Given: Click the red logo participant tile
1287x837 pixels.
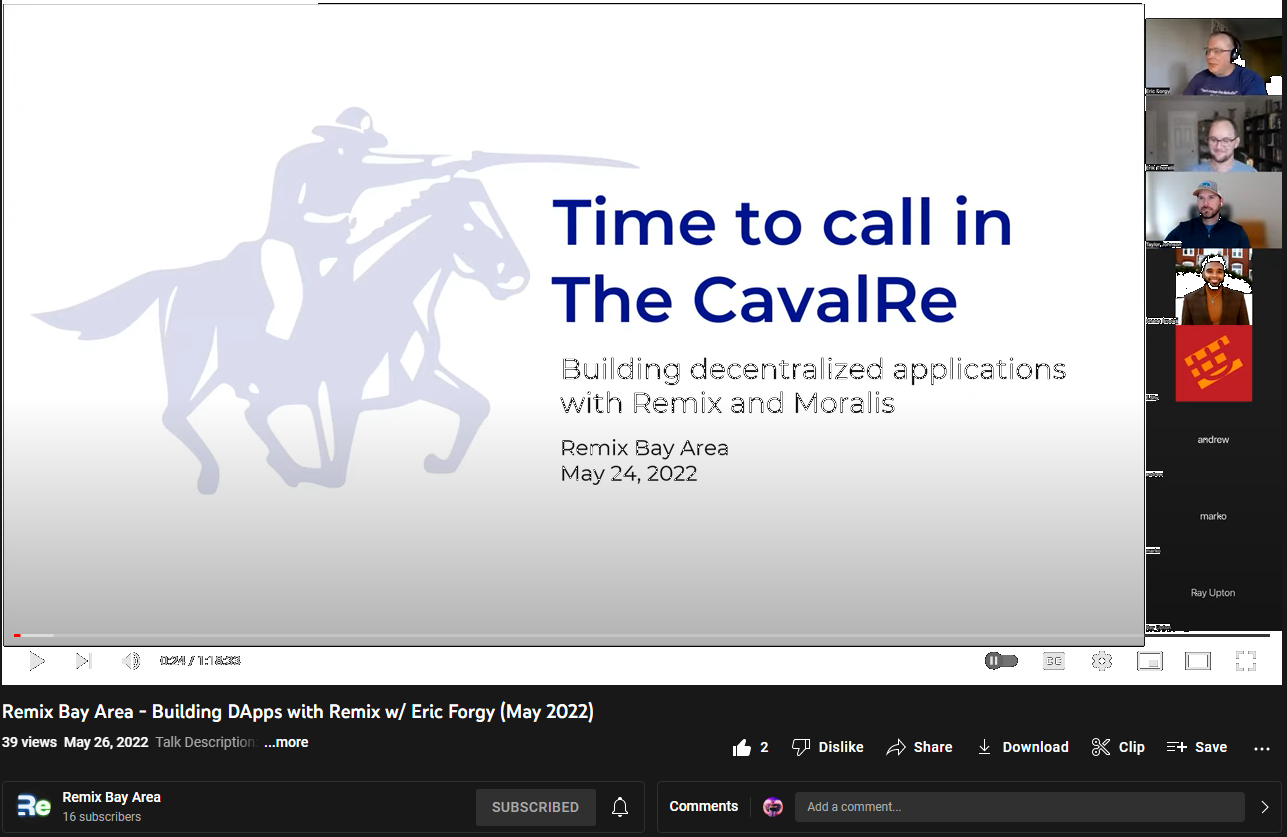Looking at the screenshot, I should point(1213,363).
